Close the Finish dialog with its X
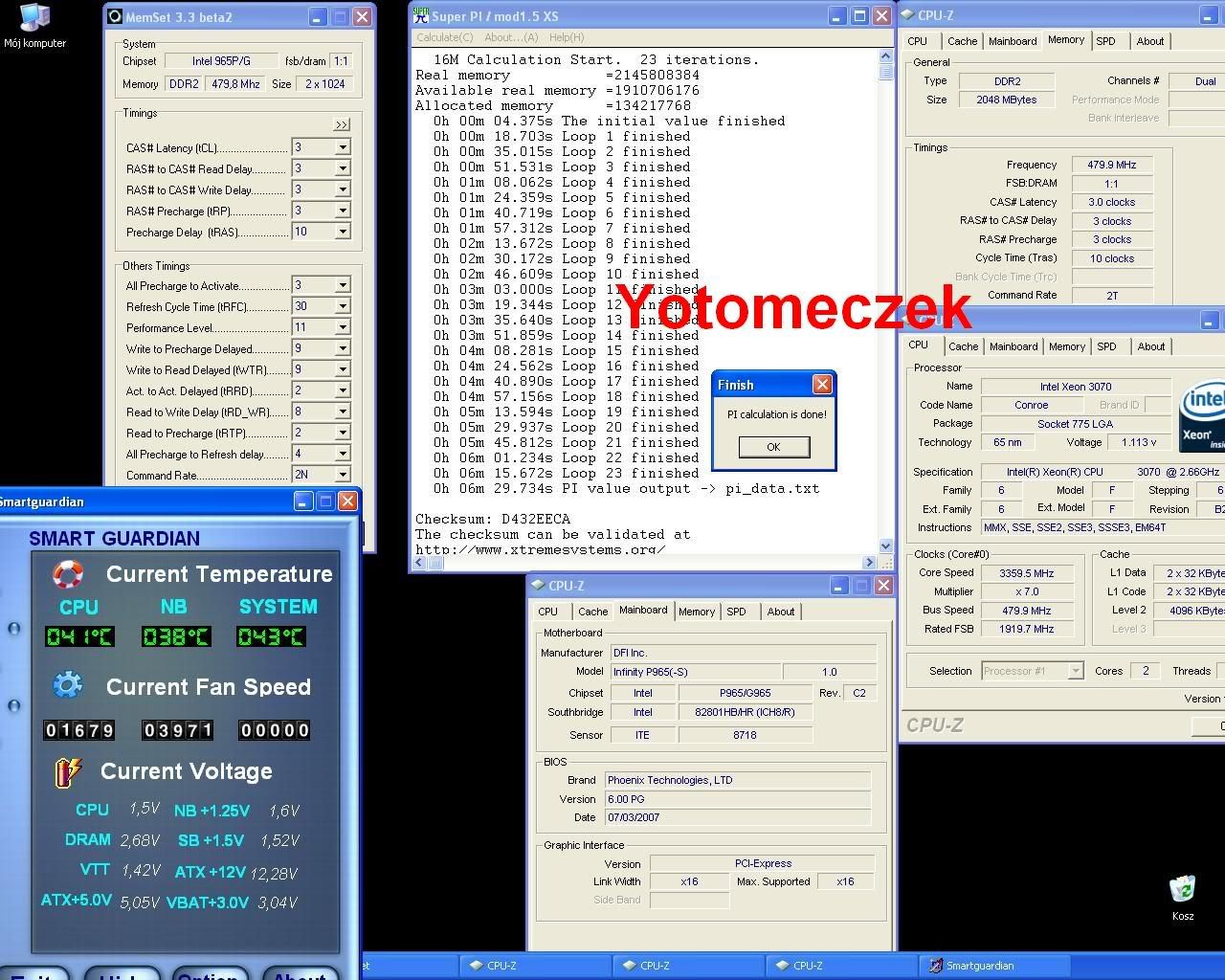1225x980 pixels. [822, 385]
